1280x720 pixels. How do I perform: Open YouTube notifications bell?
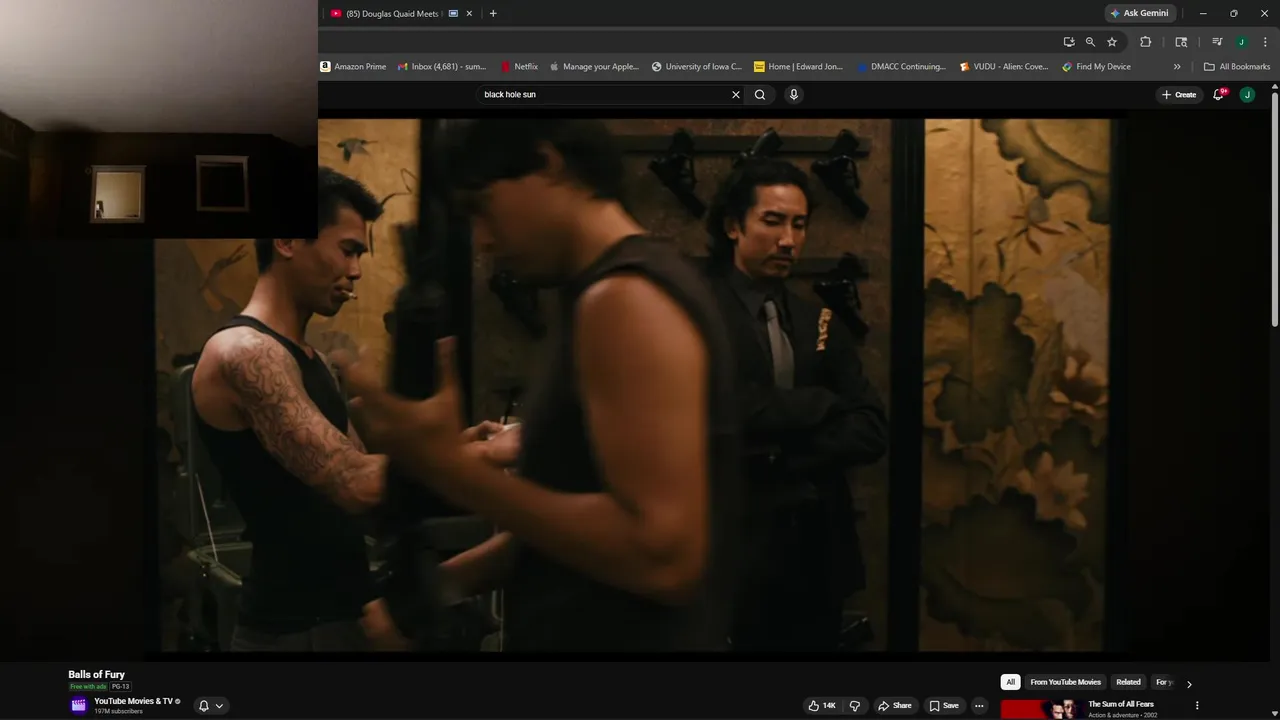click(1219, 95)
